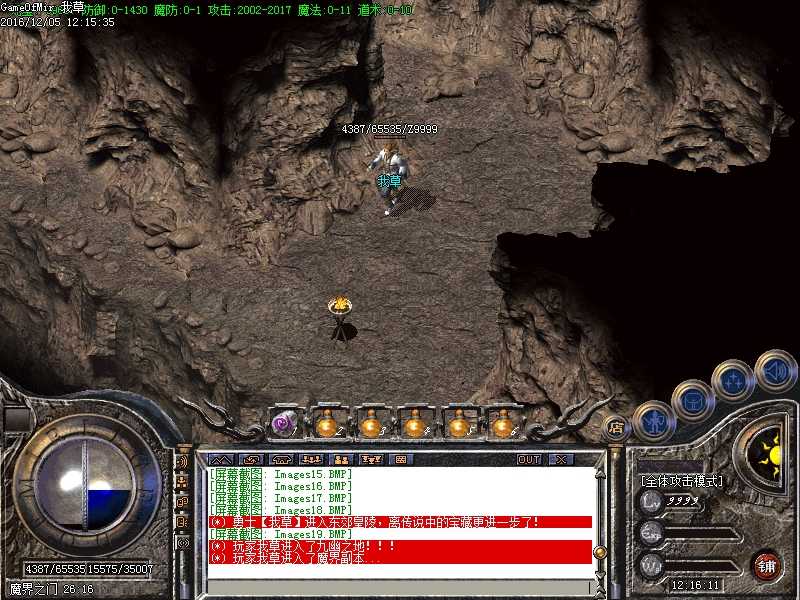The width and height of the screenshot is (800, 600).
Task: Click the third chat toolbar icon
Action: tap(281, 459)
